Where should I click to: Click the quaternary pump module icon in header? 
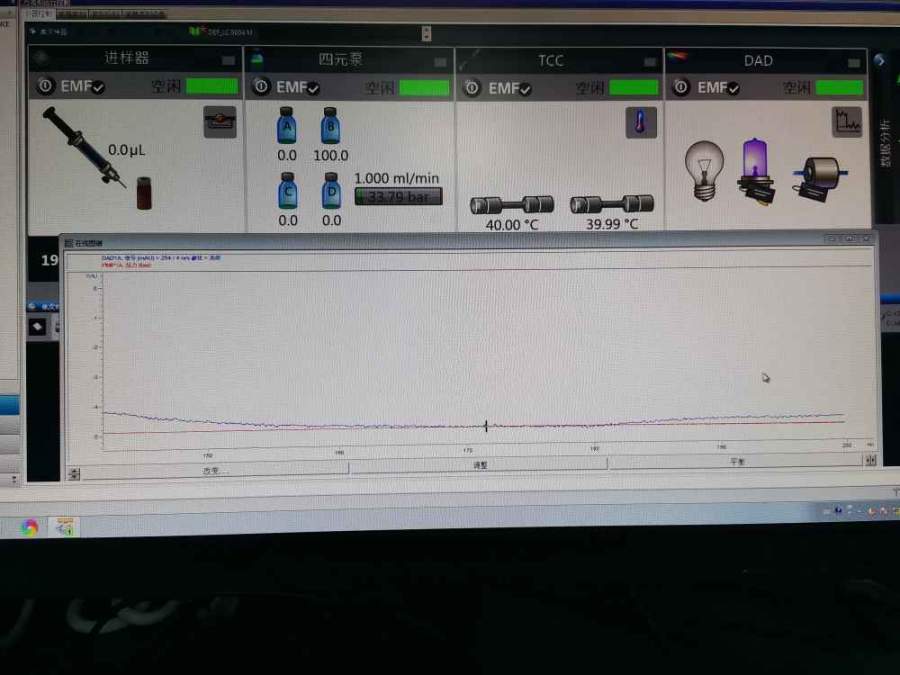point(257,57)
